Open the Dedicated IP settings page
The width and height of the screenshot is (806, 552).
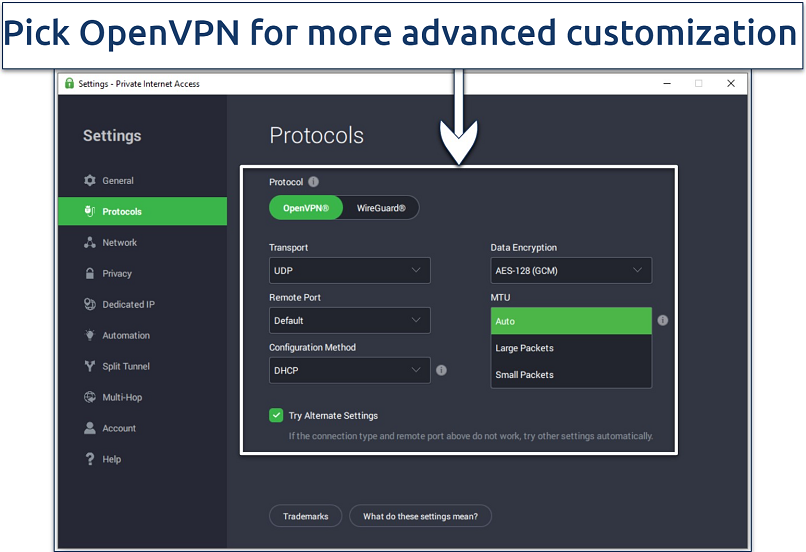[142, 304]
